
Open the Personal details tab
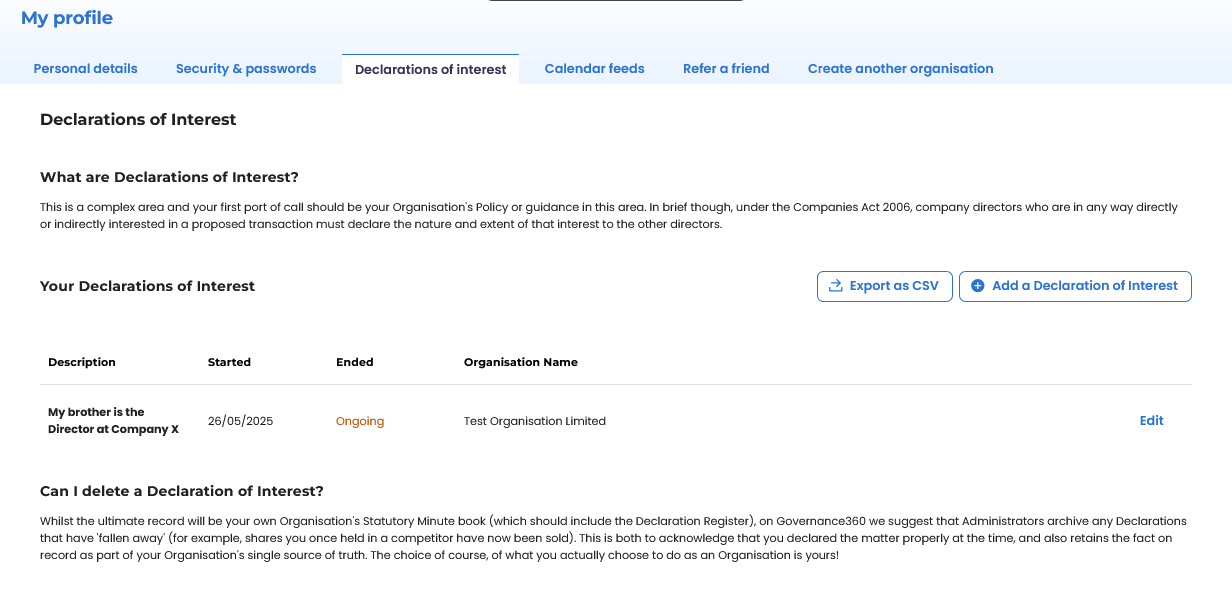(x=85, y=68)
